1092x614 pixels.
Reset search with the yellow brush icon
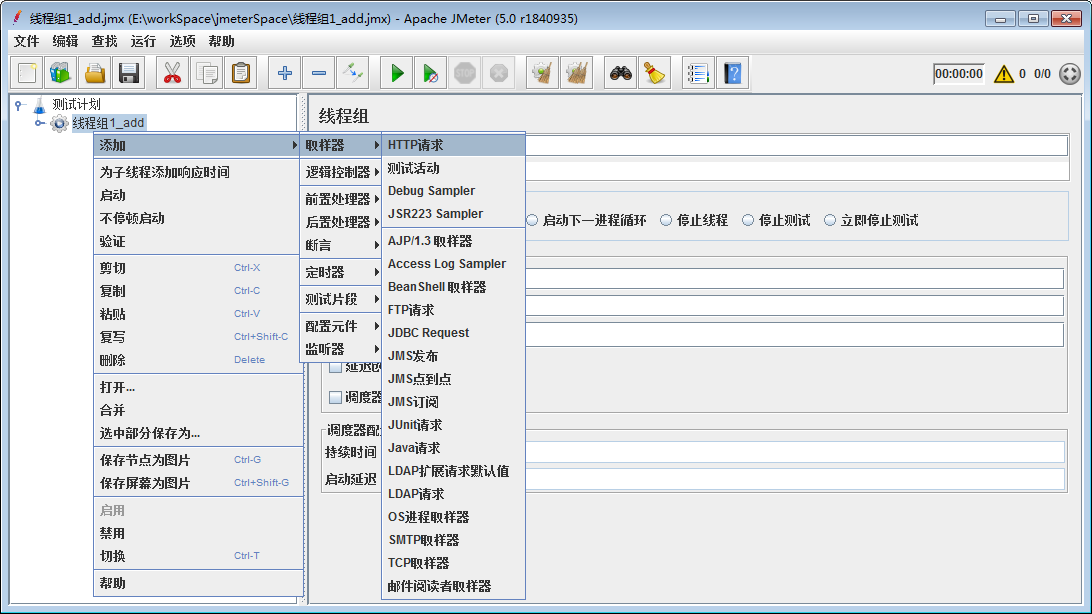pyautogui.click(x=655, y=73)
